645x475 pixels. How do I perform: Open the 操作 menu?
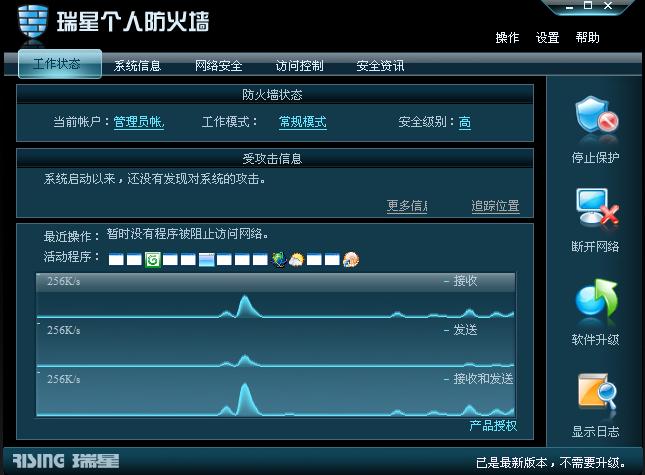click(x=507, y=38)
